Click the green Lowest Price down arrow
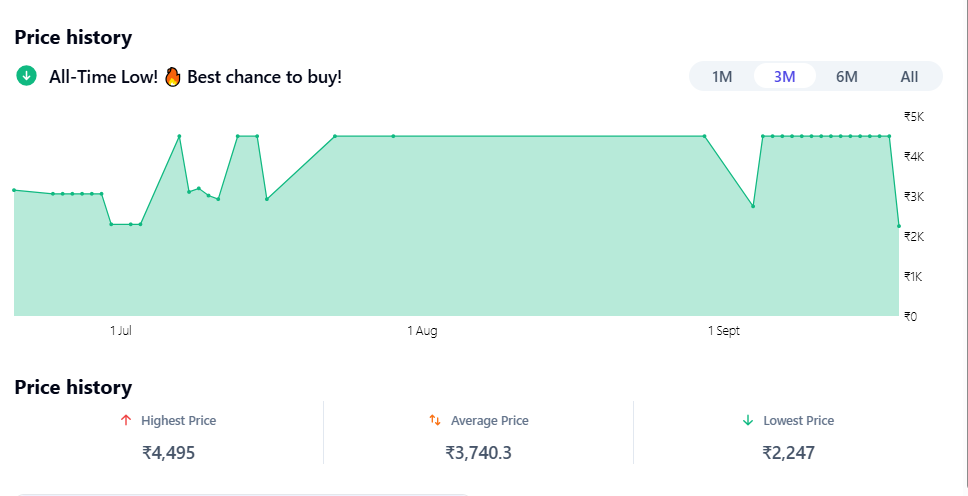 tap(747, 421)
